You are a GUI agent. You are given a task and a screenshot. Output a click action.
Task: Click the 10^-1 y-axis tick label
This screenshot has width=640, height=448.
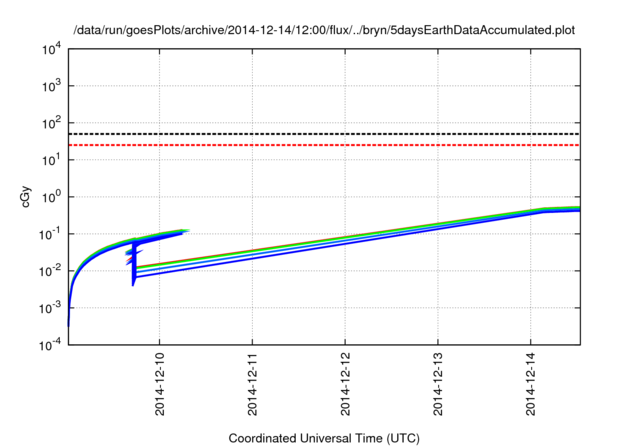[50, 235]
